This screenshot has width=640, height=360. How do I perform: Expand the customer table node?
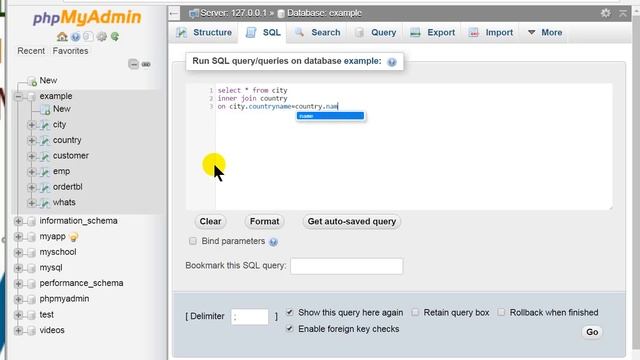tap(31, 156)
